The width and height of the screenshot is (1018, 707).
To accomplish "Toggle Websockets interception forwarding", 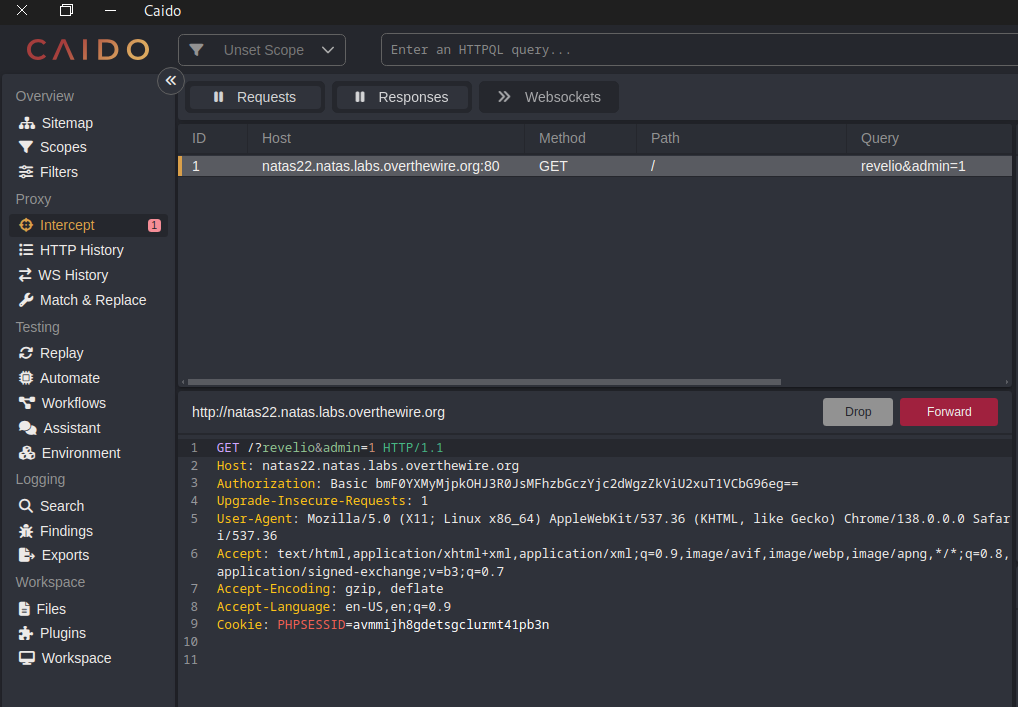I will point(548,97).
